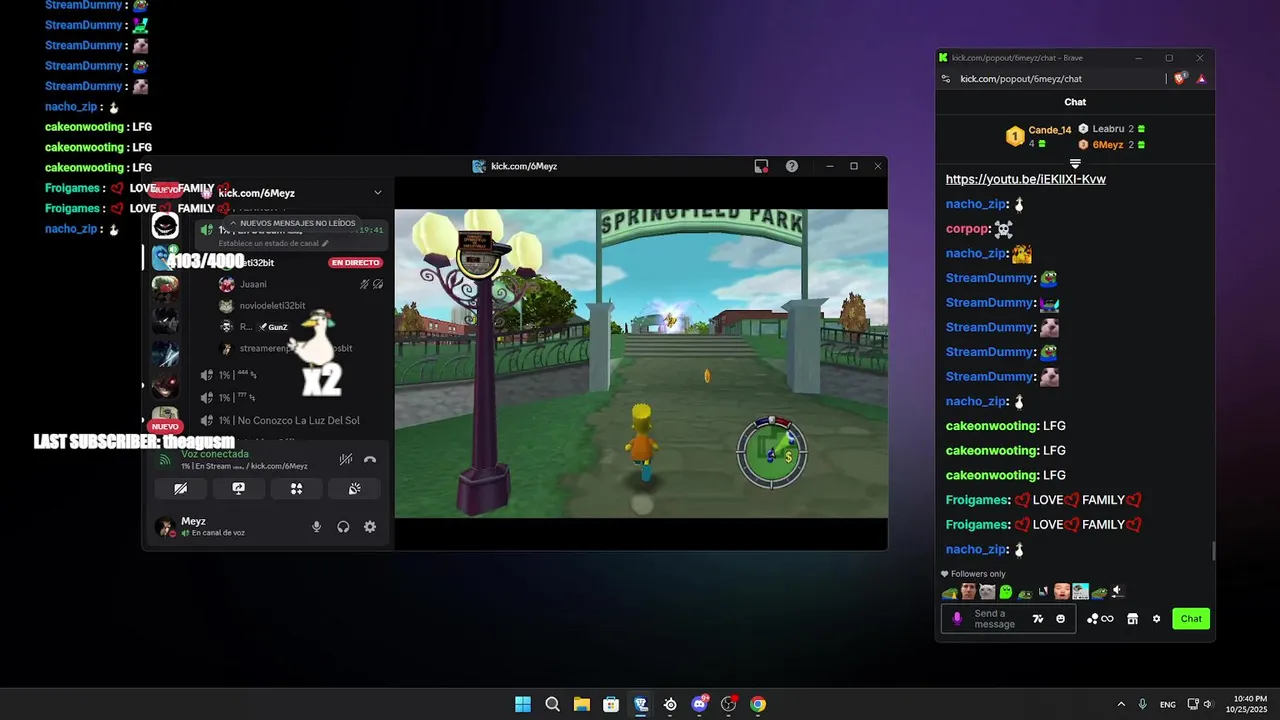
Task: Open Discord soundboard button
Action: click(x=354, y=489)
